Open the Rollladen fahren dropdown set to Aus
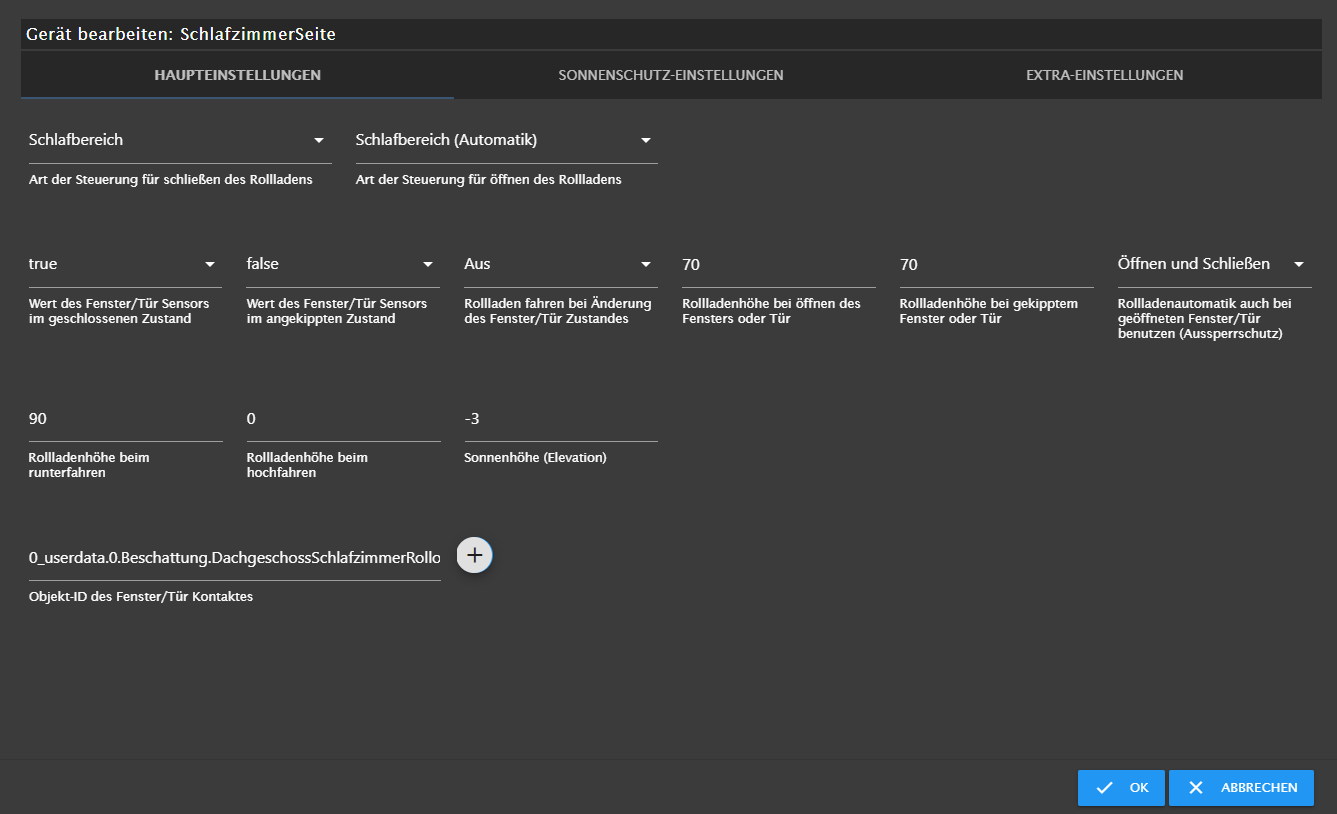The height and width of the screenshot is (814, 1337). [x=559, y=265]
